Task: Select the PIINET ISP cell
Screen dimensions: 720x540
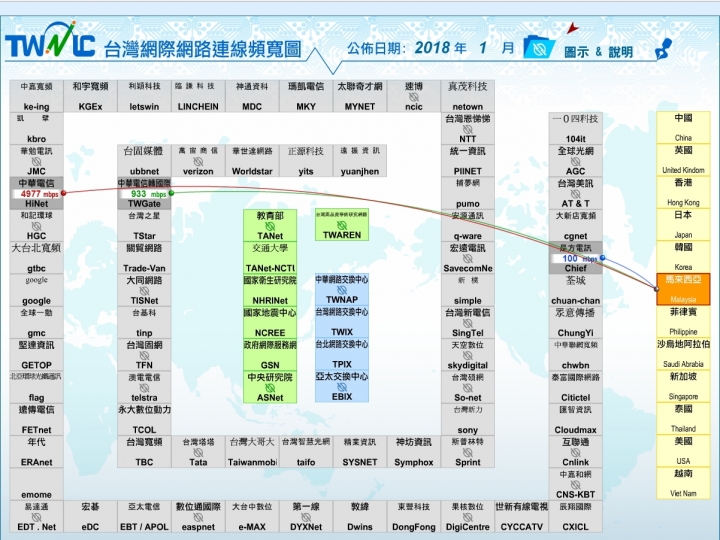Action: point(467,161)
